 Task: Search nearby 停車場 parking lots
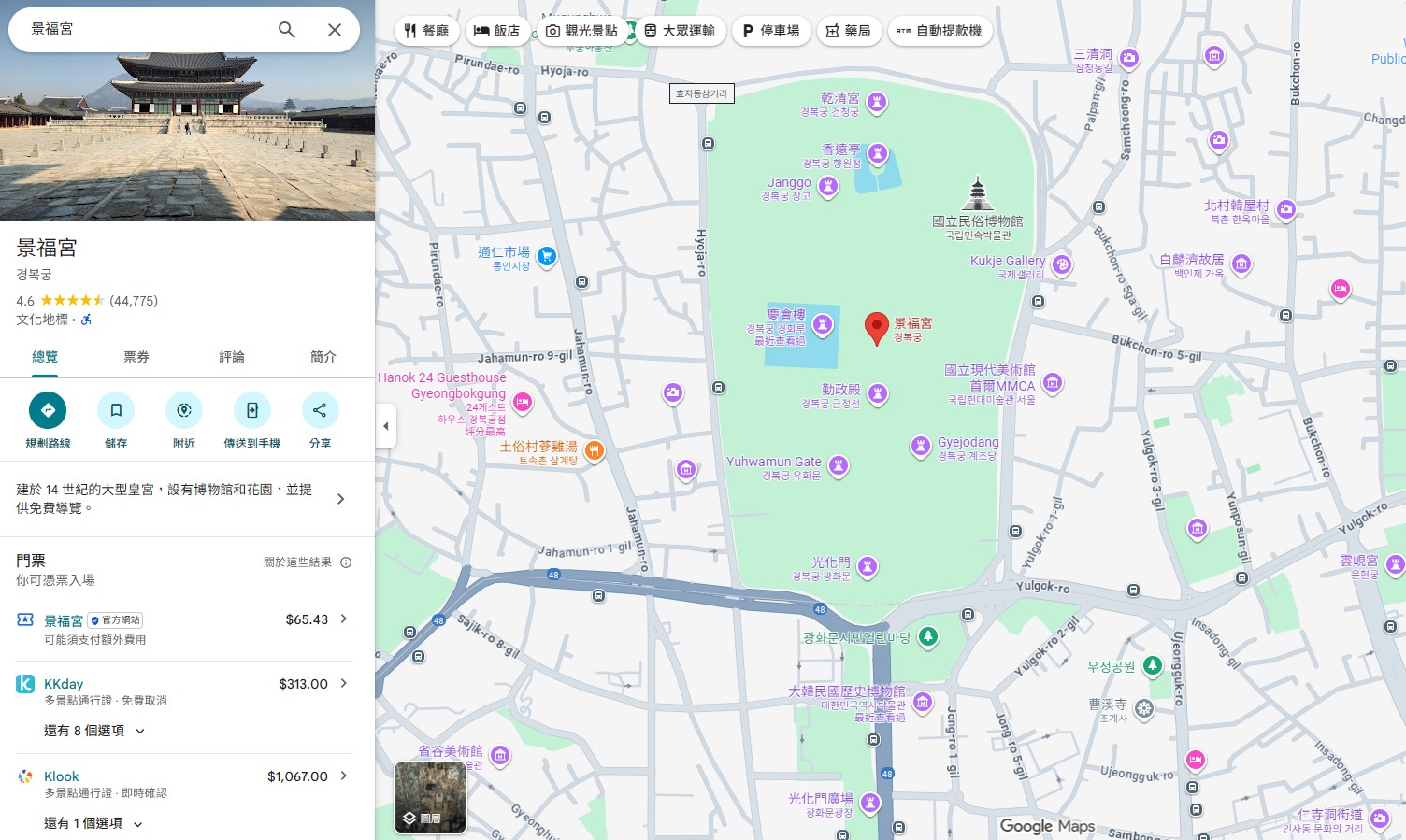click(771, 30)
